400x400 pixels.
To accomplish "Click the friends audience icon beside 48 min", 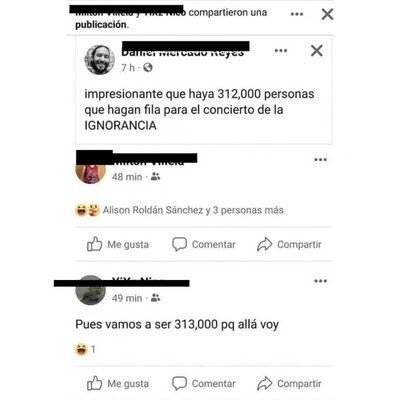I will pos(155,176).
